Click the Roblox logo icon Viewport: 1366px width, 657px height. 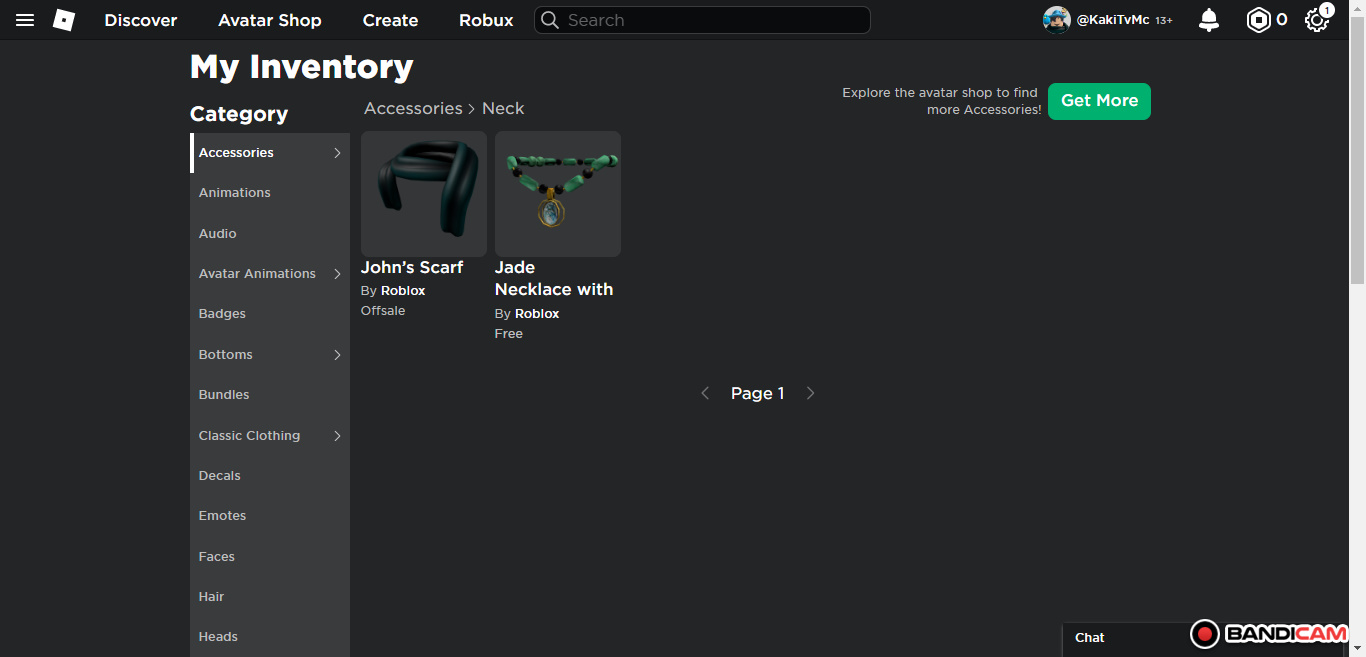click(x=64, y=20)
